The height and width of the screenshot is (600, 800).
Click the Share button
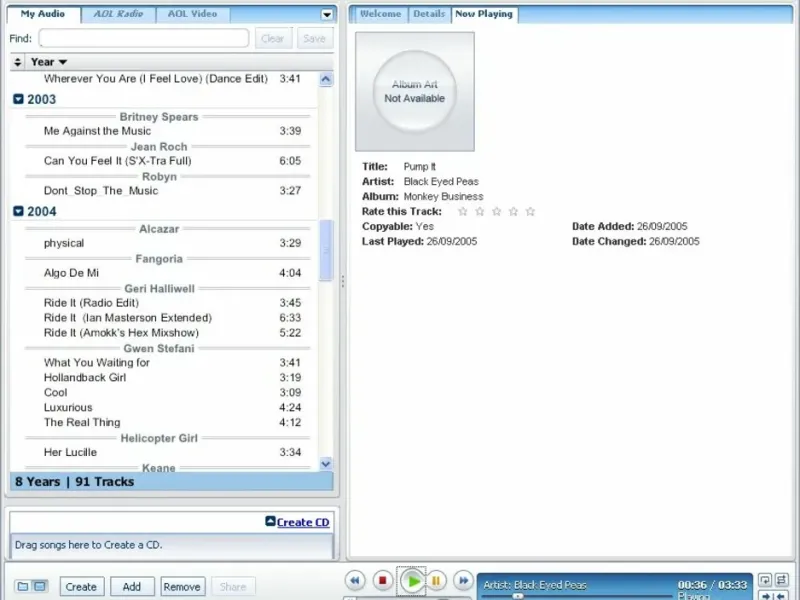click(x=233, y=587)
